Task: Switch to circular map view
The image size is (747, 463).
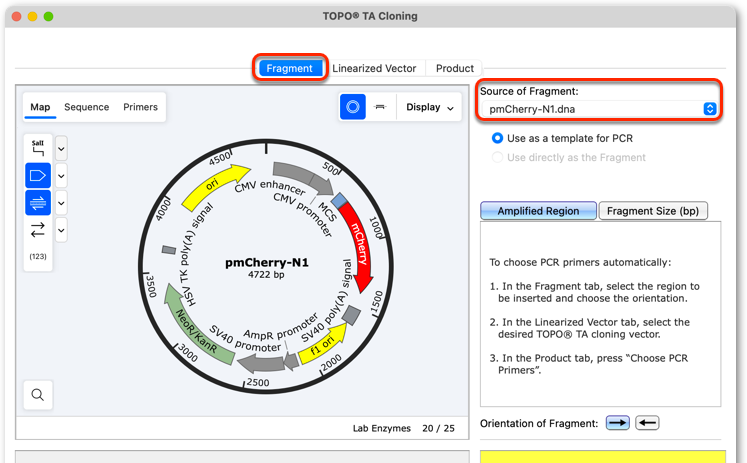Action: pyautogui.click(x=353, y=107)
